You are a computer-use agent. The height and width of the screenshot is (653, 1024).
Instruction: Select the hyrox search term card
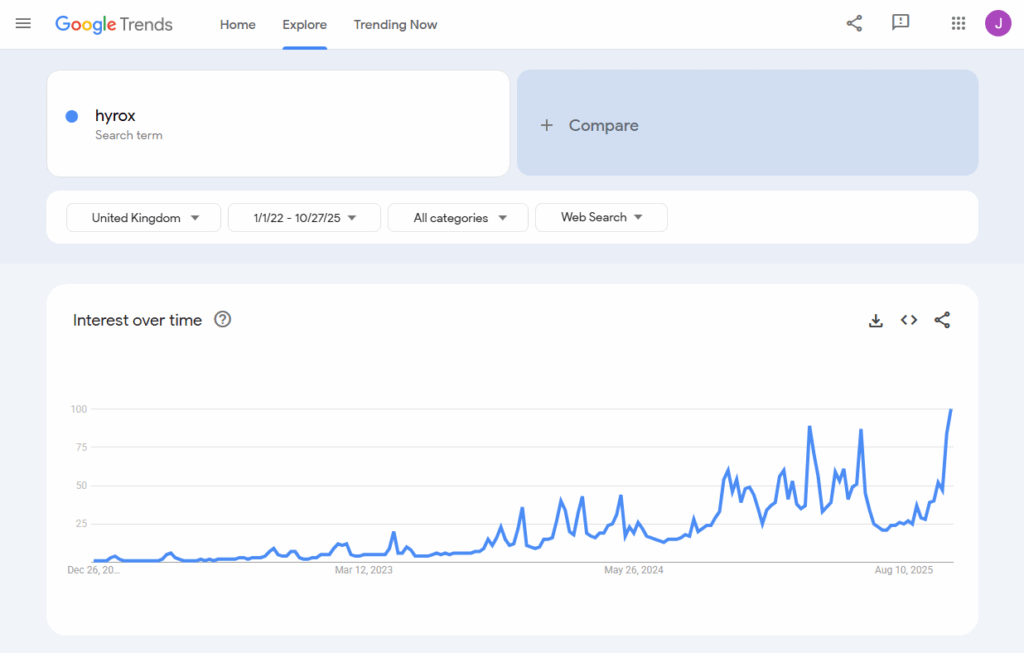tap(278, 123)
